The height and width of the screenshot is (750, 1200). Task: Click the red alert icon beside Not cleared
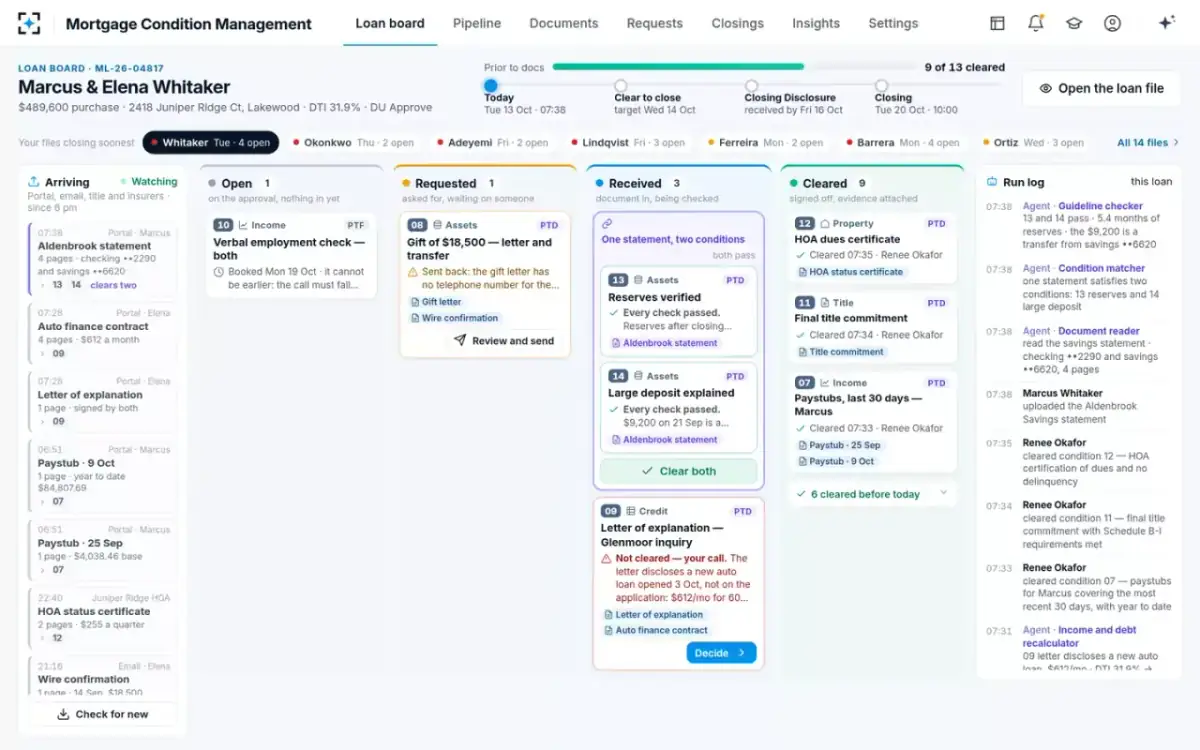[607, 559]
